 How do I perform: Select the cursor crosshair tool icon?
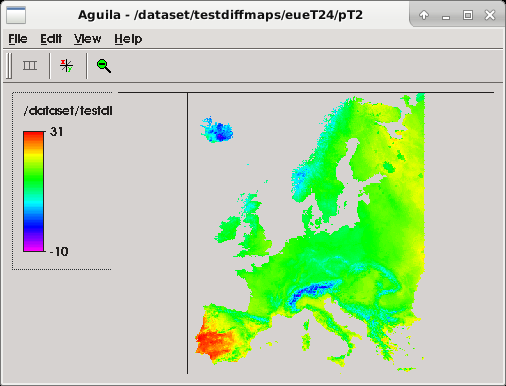[66, 65]
